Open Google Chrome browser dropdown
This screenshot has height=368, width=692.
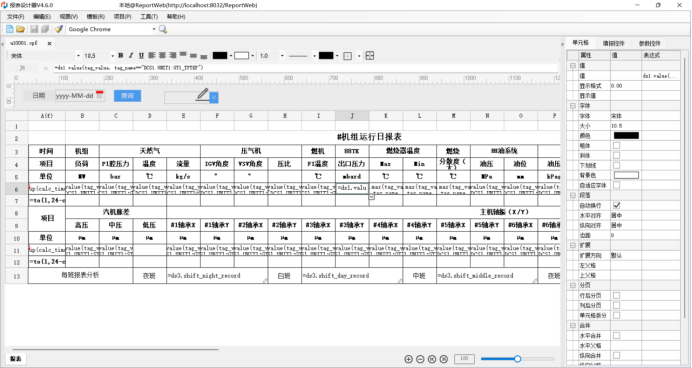pyautogui.click(x=154, y=29)
